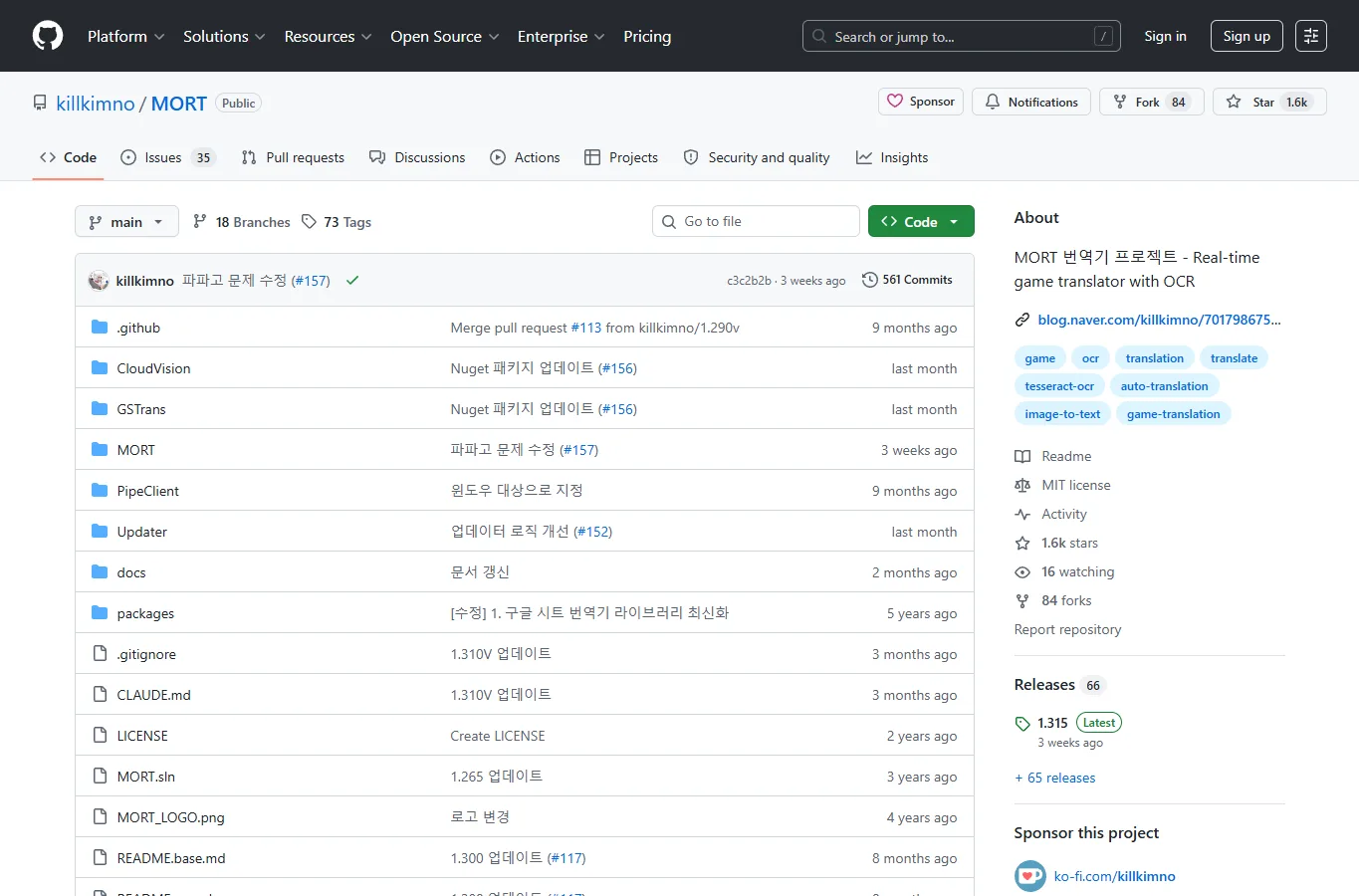Open the ko-fi.com/killkimno sponsor link
Screen dimensions: 1359x896
tap(1114, 876)
